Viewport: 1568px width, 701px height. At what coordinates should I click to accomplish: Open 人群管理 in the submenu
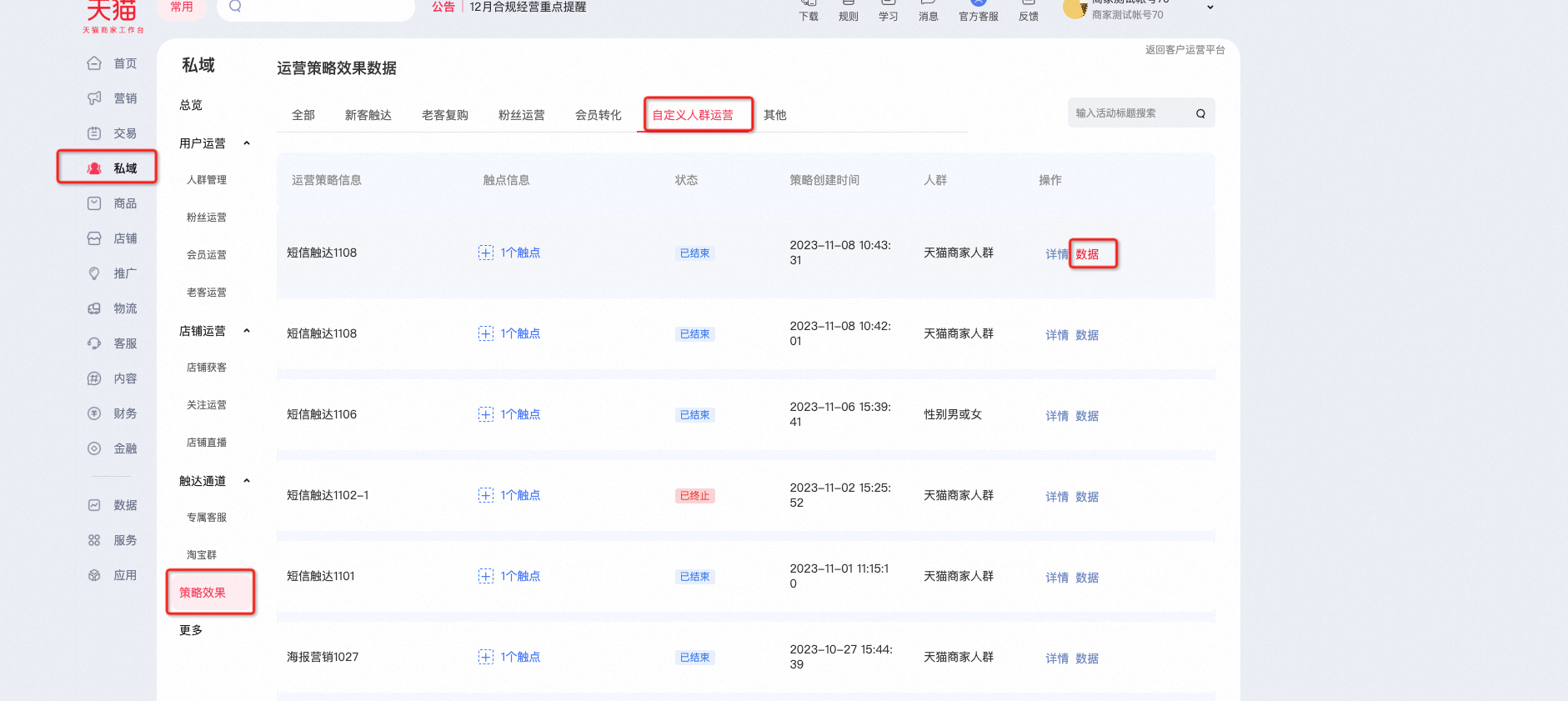click(x=207, y=180)
